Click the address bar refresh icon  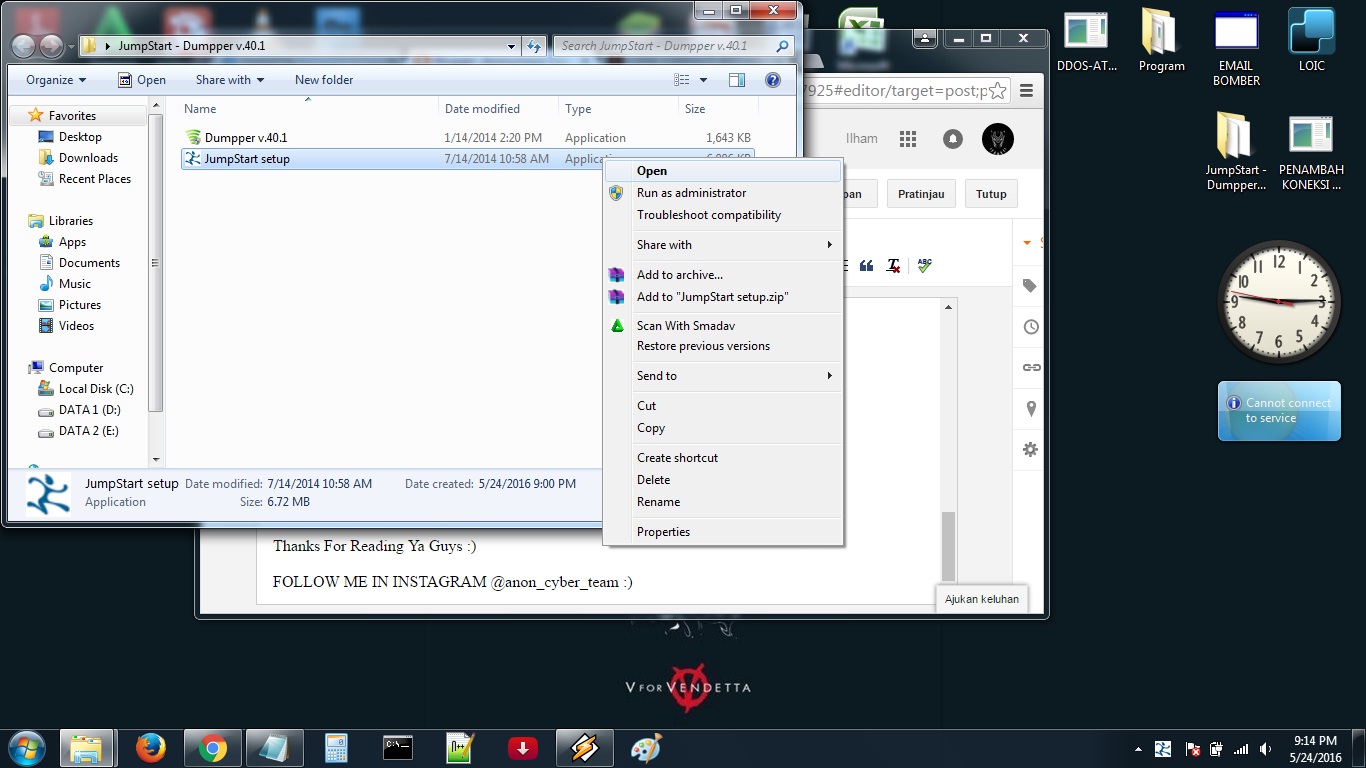[x=534, y=46]
